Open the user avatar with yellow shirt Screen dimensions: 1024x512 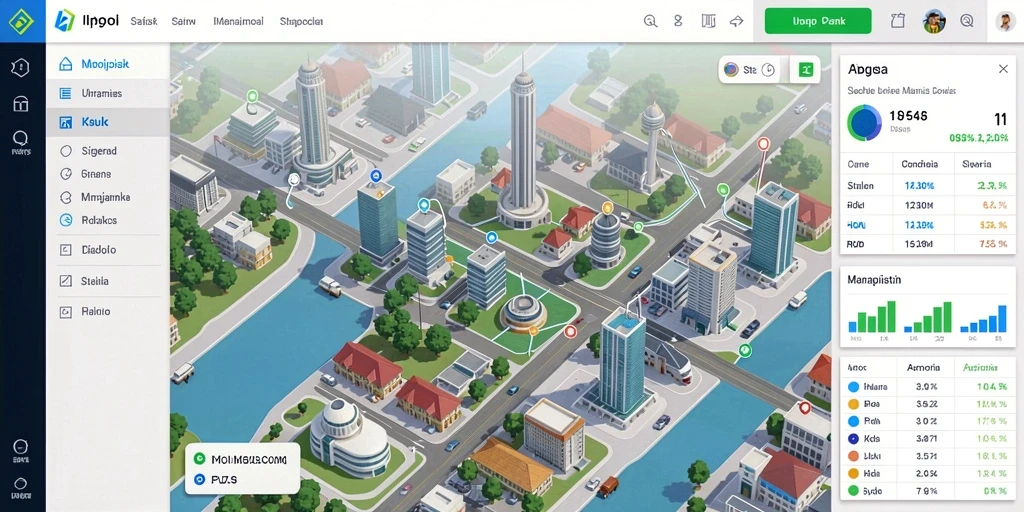point(935,22)
